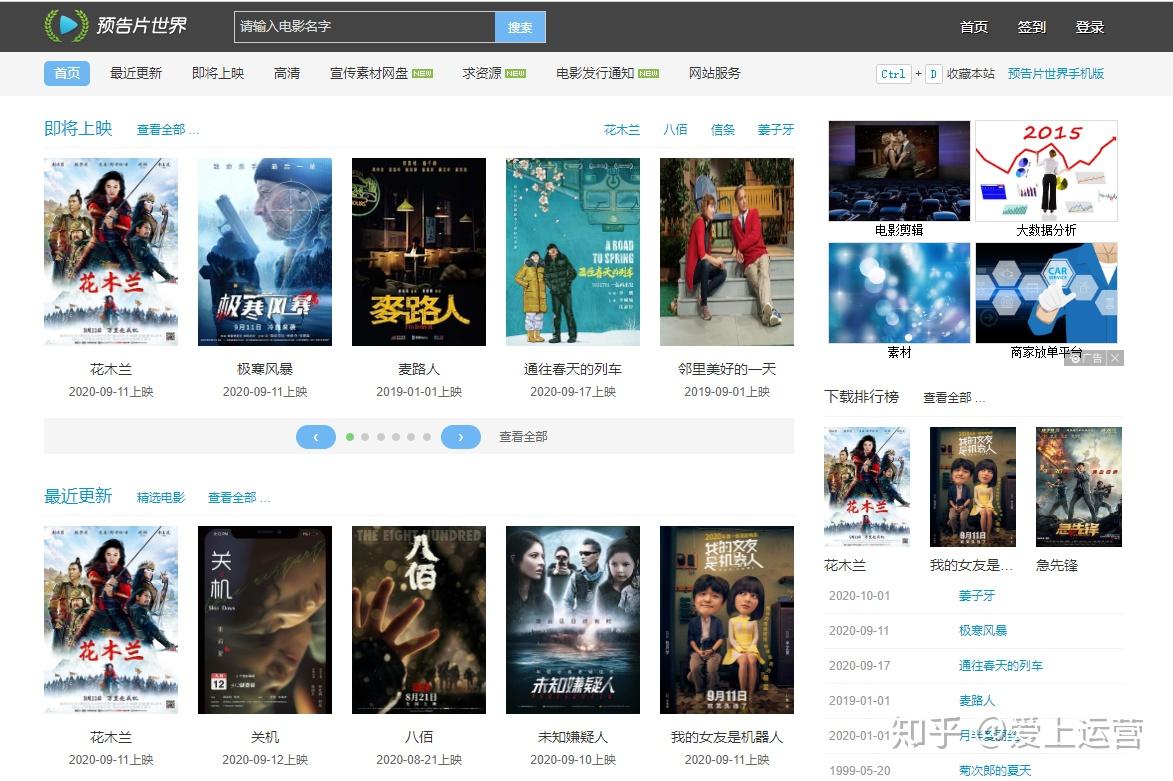Click the 八佰 tag link above carousel
This screenshot has height=781, width=1173.
[675, 129]
